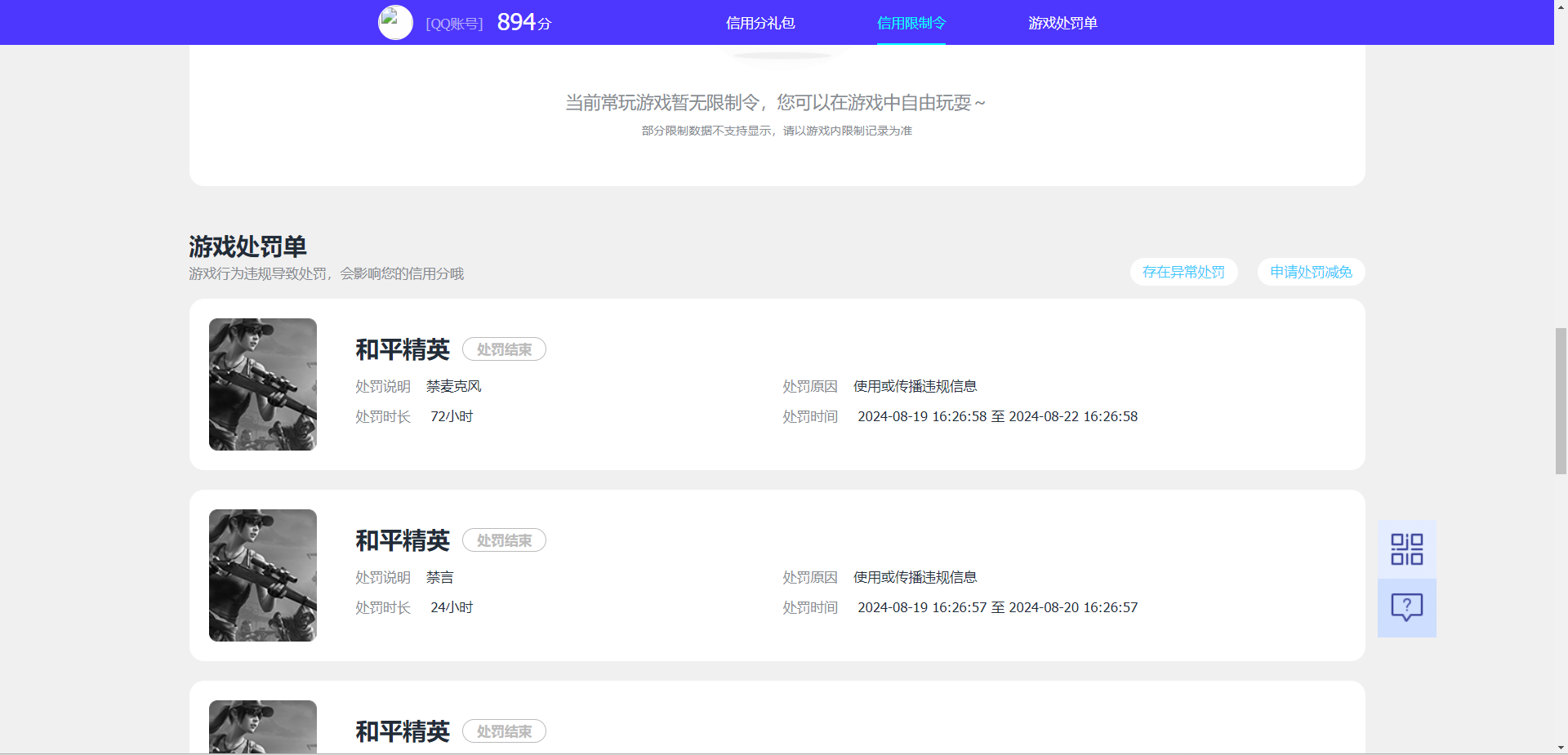Click the 72小时 duration value
The width and height of the screenshot is (1568, 755).
pyautogui.click(x=452, y=416)
